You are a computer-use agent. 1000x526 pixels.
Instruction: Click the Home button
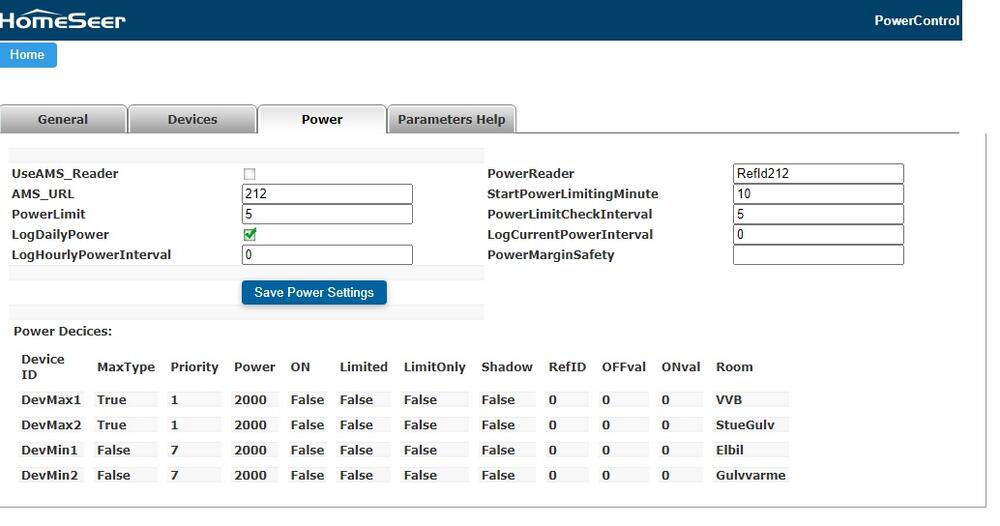pos(28,55)
